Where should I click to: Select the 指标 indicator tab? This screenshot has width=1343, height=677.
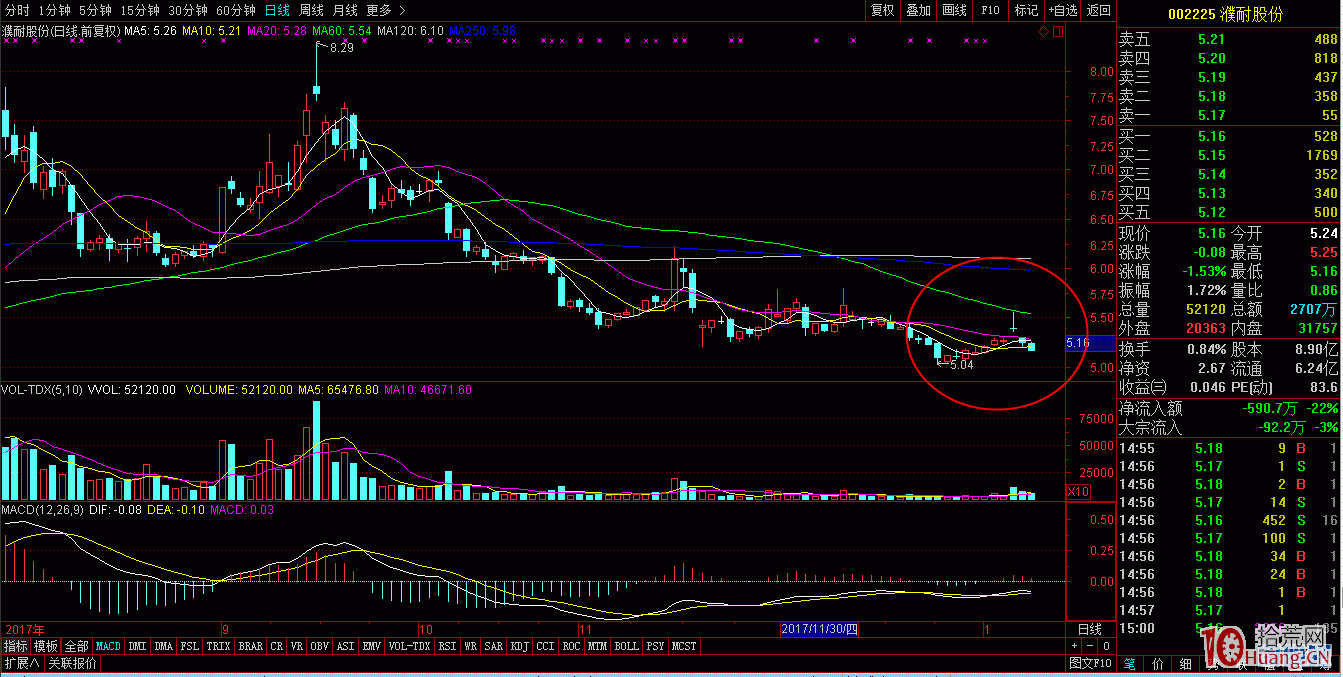point(15,646)
